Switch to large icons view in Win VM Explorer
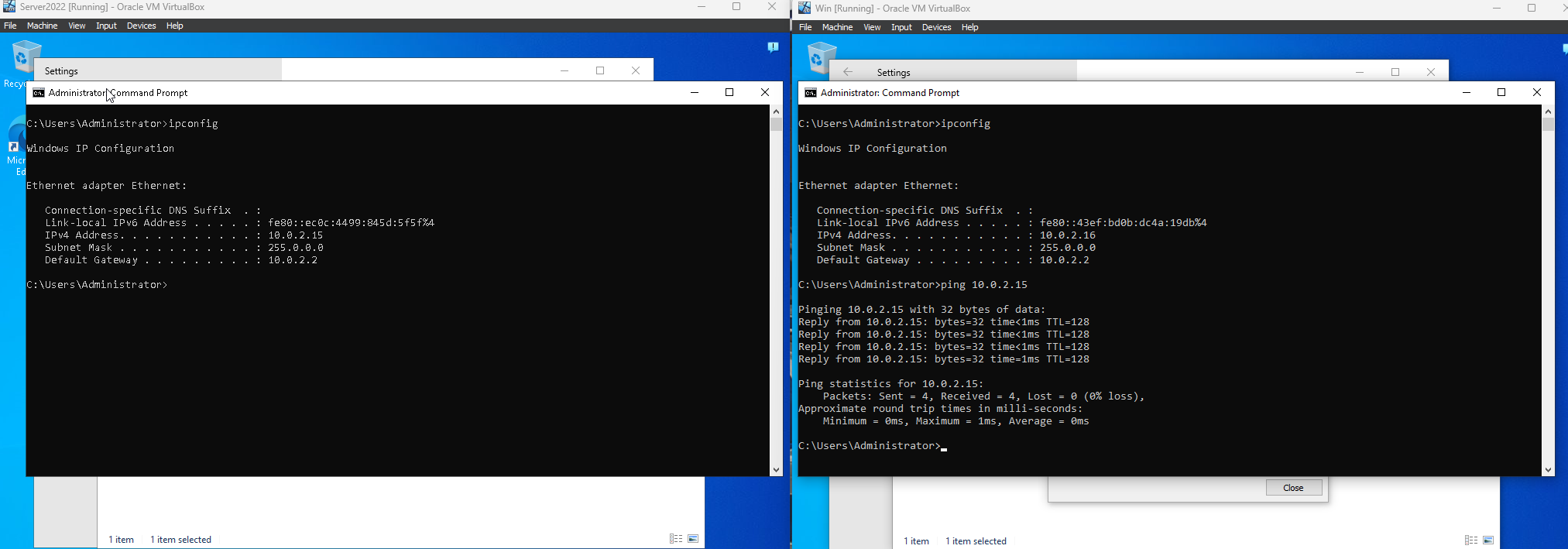Screen dimensions: 1568x549 pos(1488,540)
